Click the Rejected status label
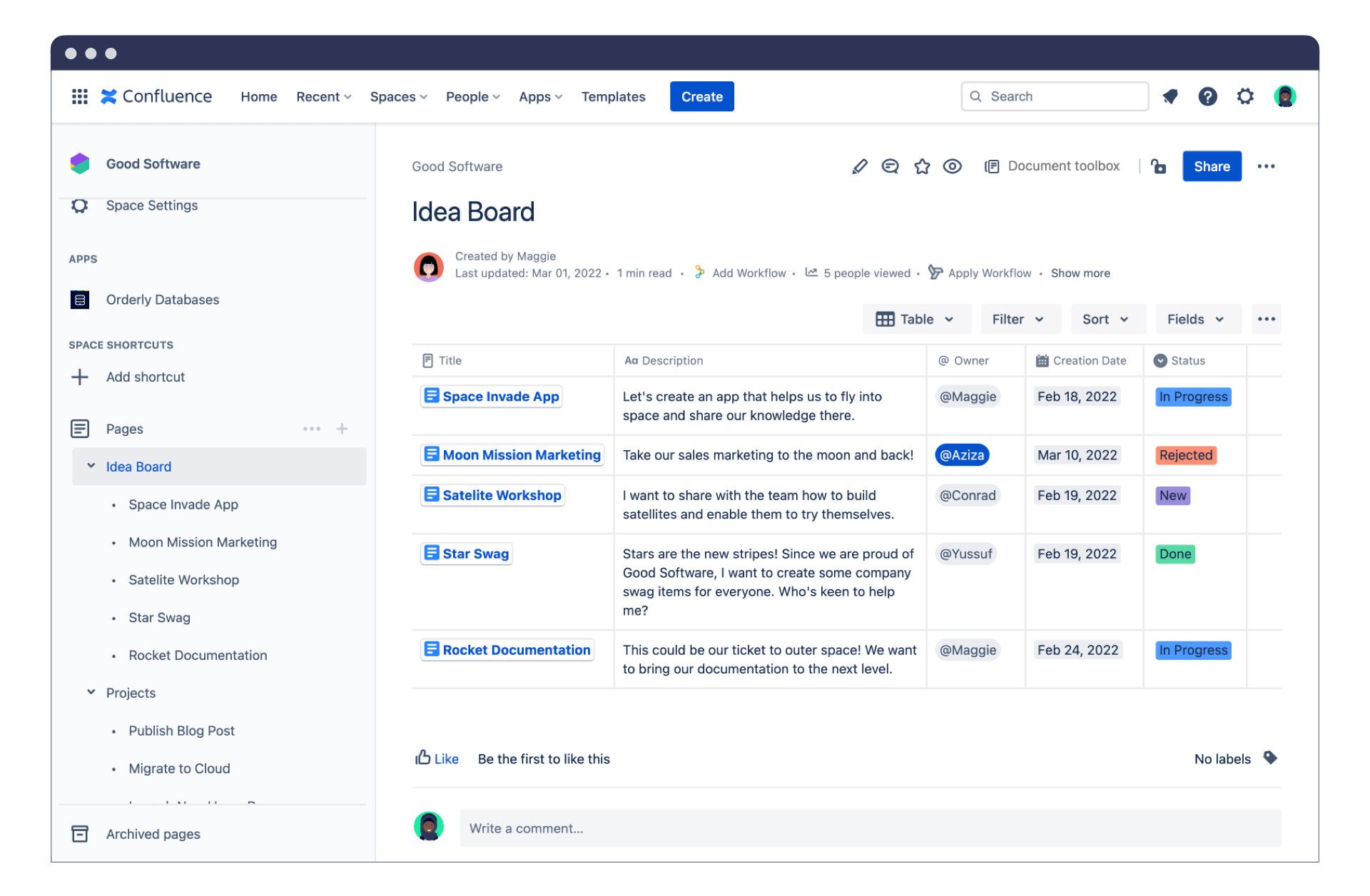Screen dimensions: 1370x896 click(x=1184, y=454)
